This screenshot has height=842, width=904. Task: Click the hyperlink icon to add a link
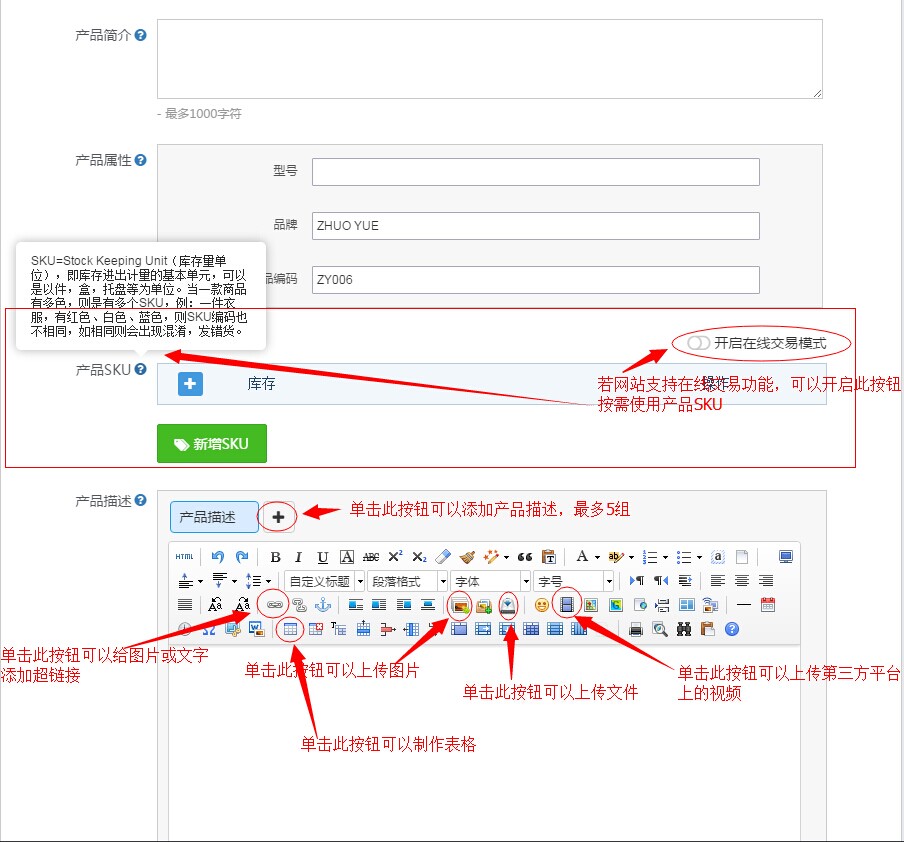click(273, 605)
